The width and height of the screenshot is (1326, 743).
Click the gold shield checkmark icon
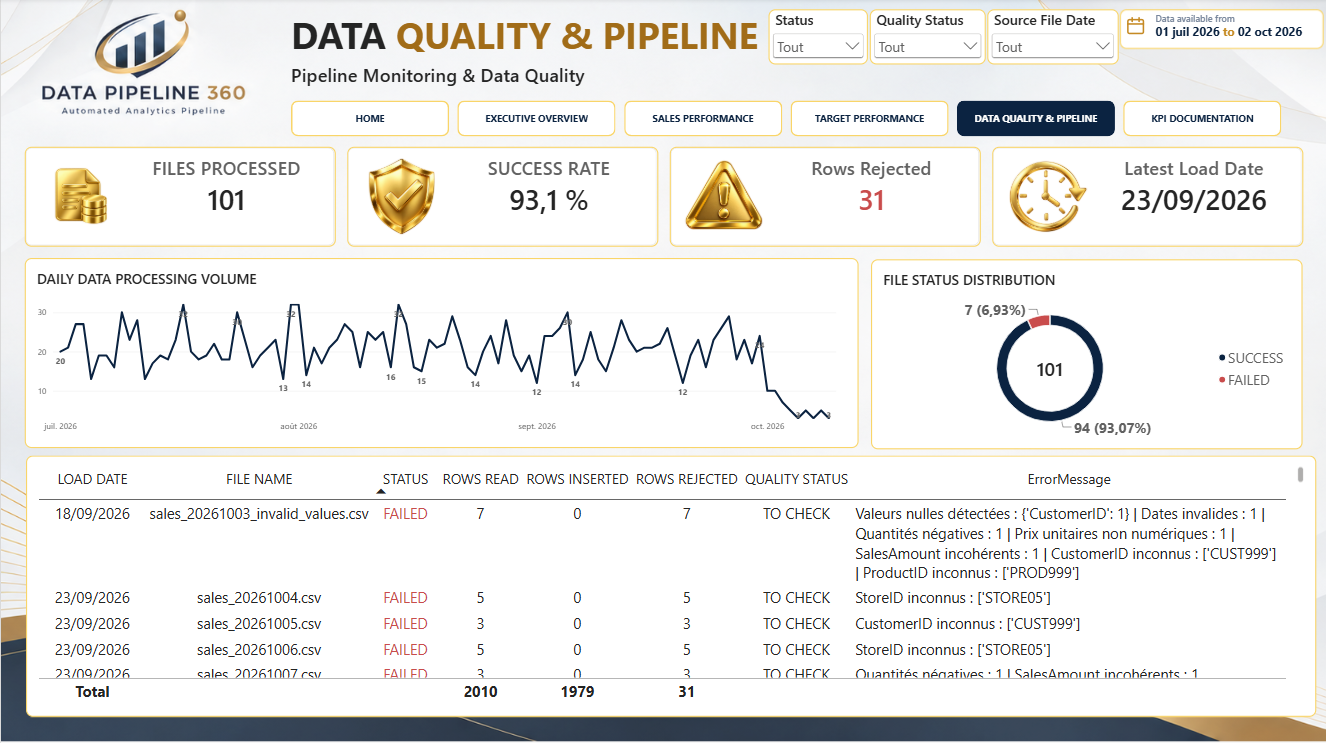[x=400, y=196]
